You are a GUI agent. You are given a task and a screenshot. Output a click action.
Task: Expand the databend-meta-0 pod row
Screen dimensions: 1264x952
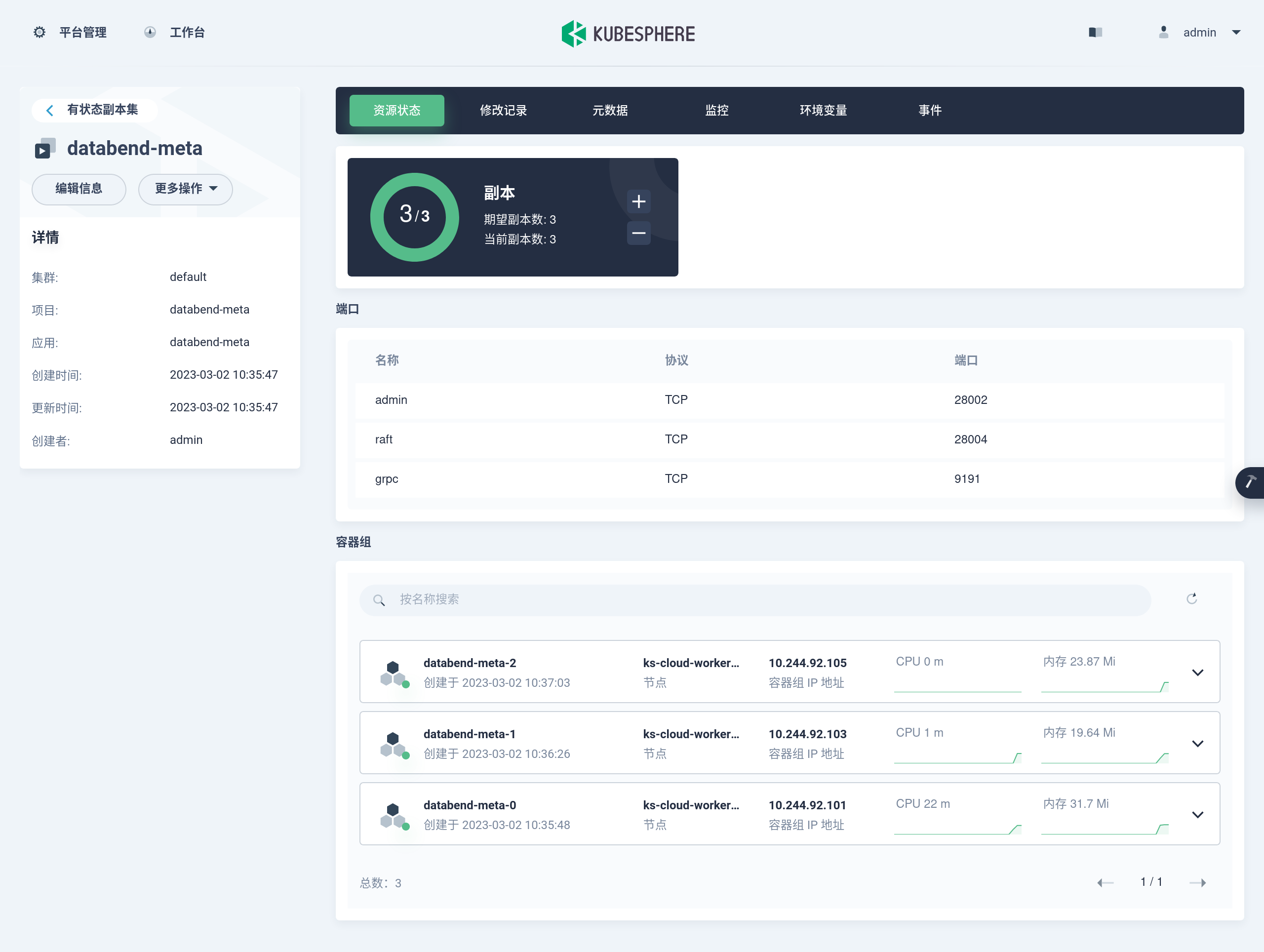(1198, 815)
